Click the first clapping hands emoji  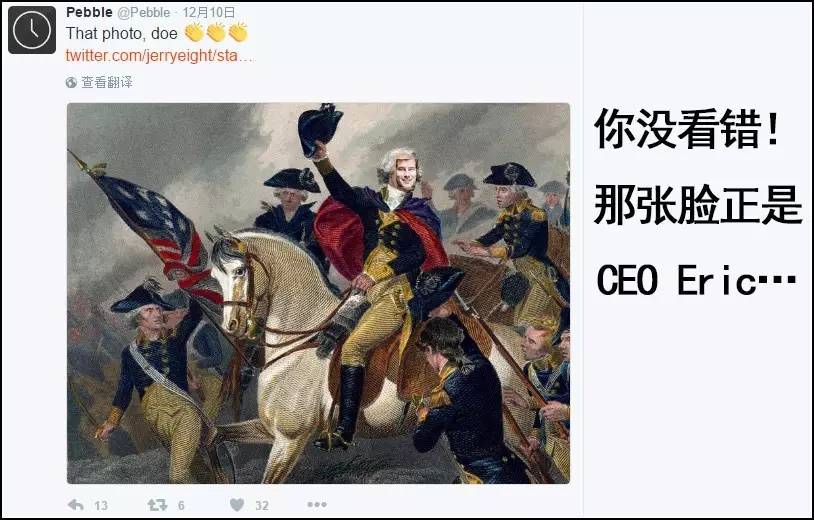coord(194,33)
